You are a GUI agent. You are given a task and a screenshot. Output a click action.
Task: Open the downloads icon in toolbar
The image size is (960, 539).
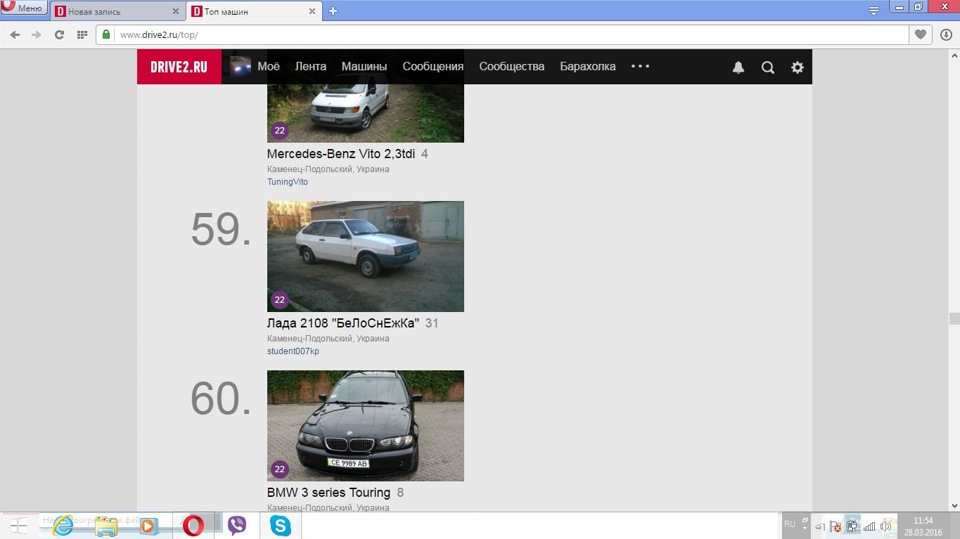tap(946, 35)
